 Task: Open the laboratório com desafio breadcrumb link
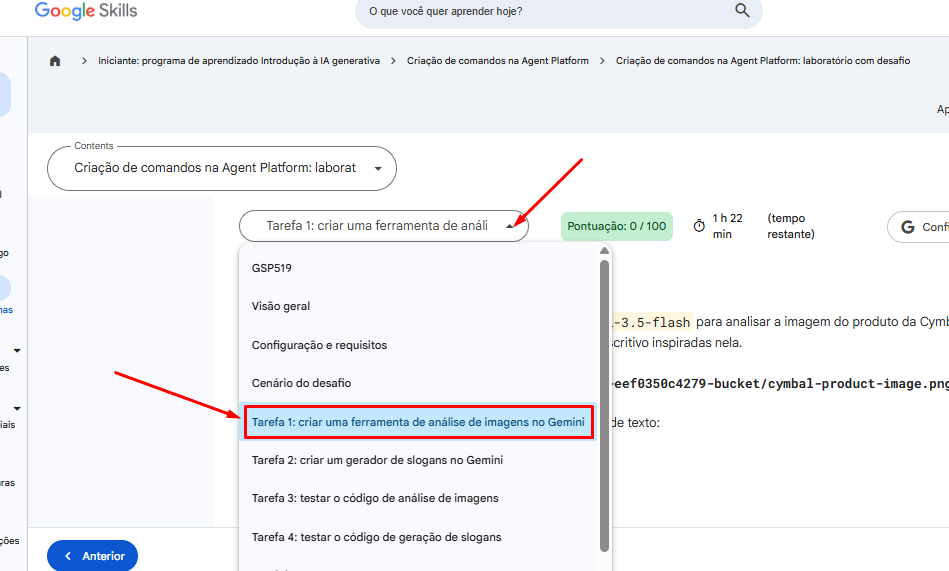pos(763,61)
